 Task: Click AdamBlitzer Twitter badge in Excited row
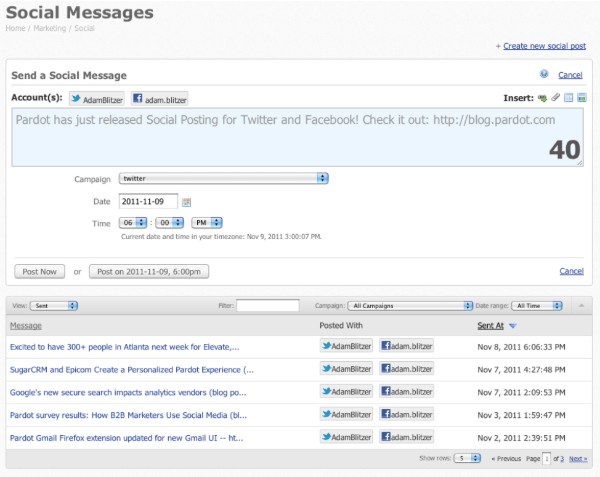[x=346, y=346]
